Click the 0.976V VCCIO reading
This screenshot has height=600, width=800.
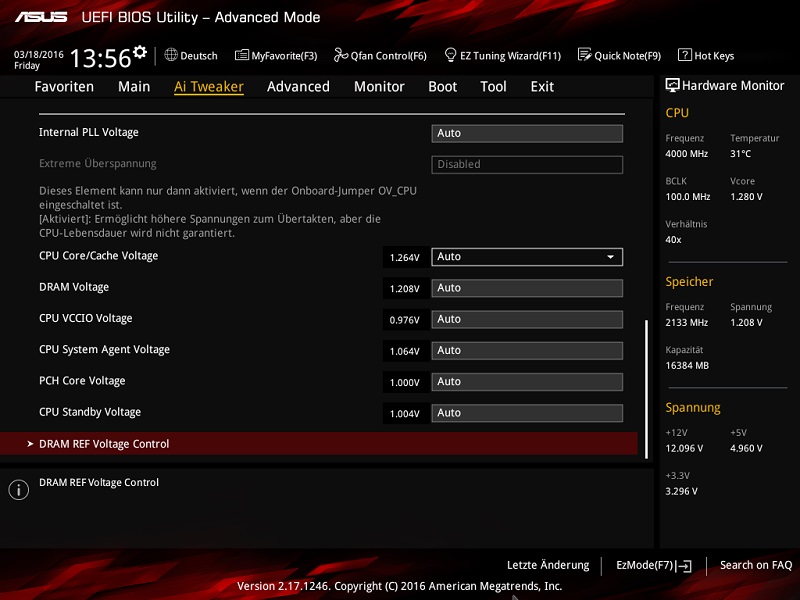tap(405, 320)
